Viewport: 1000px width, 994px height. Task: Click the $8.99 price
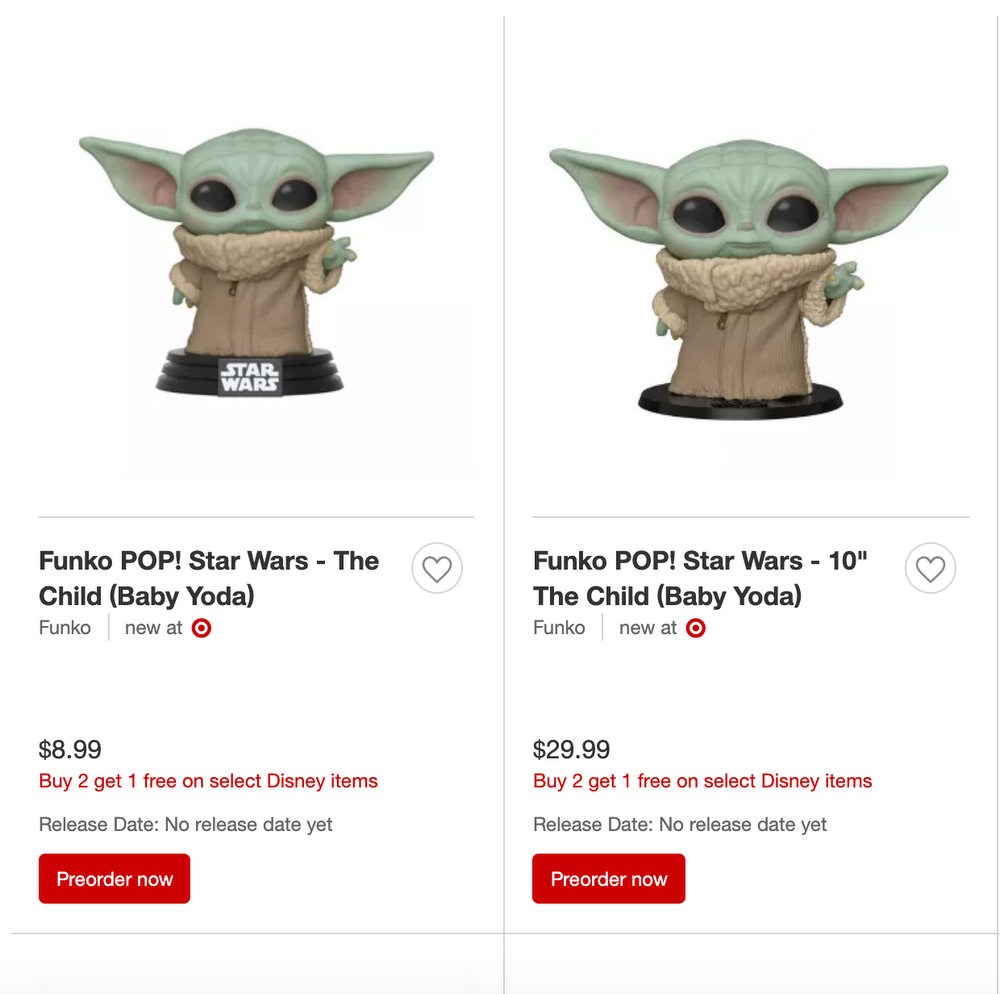pos(70,750)
